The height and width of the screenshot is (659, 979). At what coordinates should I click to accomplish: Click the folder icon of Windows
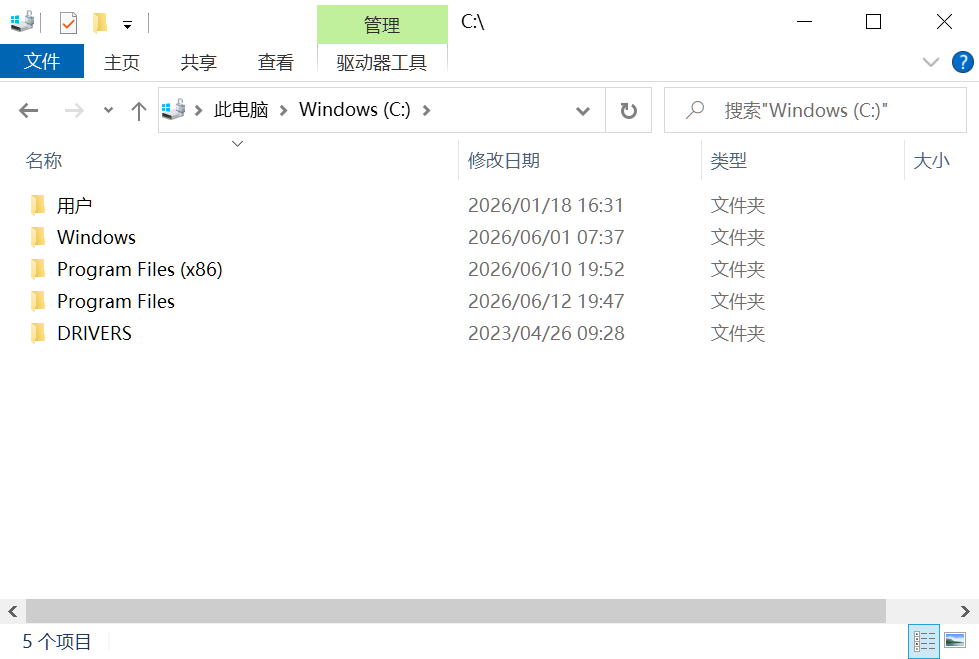coord(38,236)
